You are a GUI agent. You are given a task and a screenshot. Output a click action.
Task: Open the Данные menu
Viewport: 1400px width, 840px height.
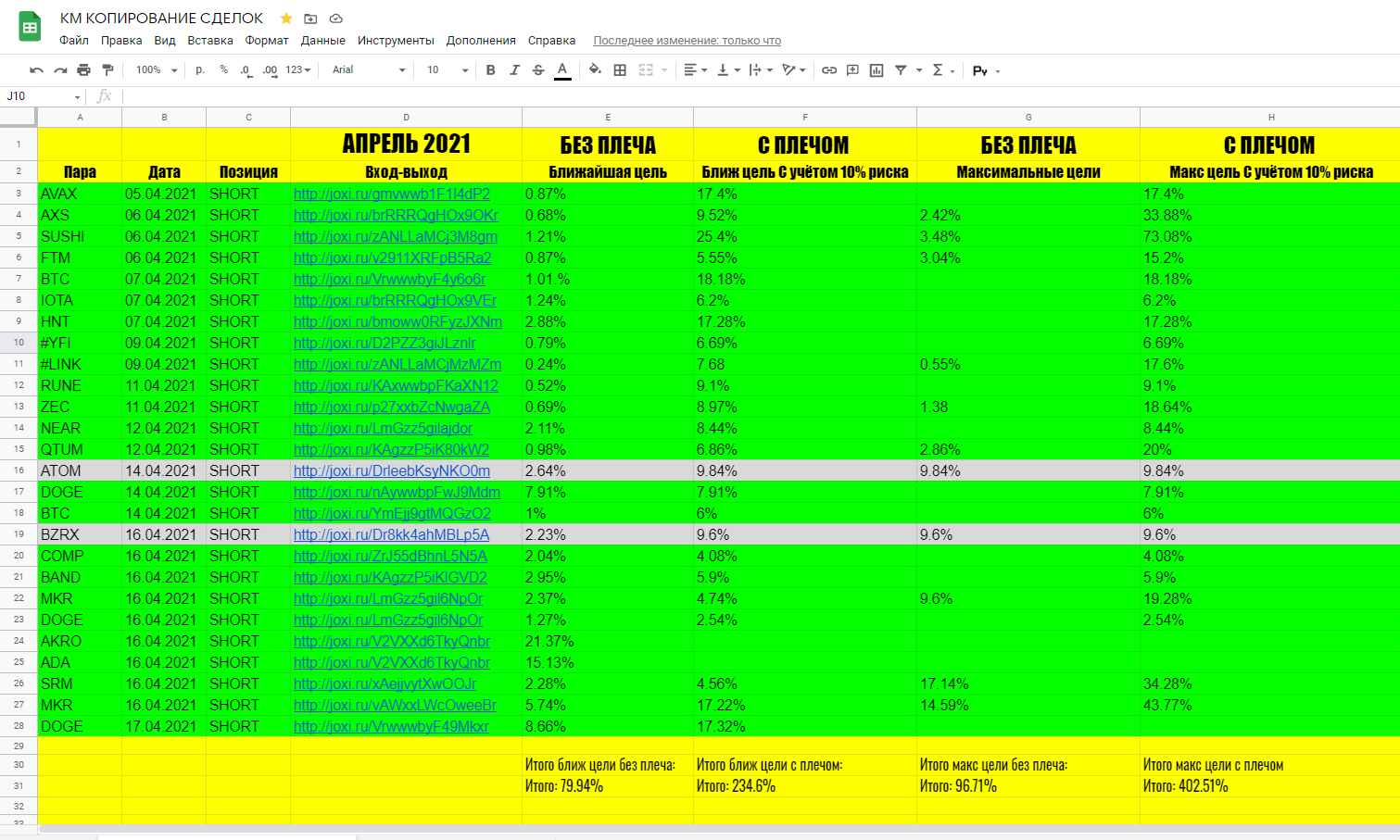tap(323, 41)
